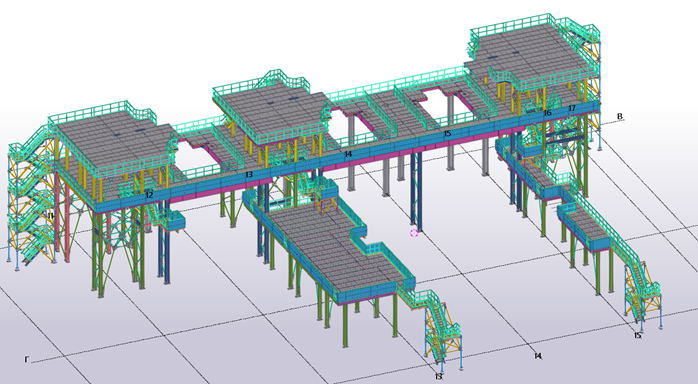
Task: Click the grid axis label Г
Action: click(27, 359)
